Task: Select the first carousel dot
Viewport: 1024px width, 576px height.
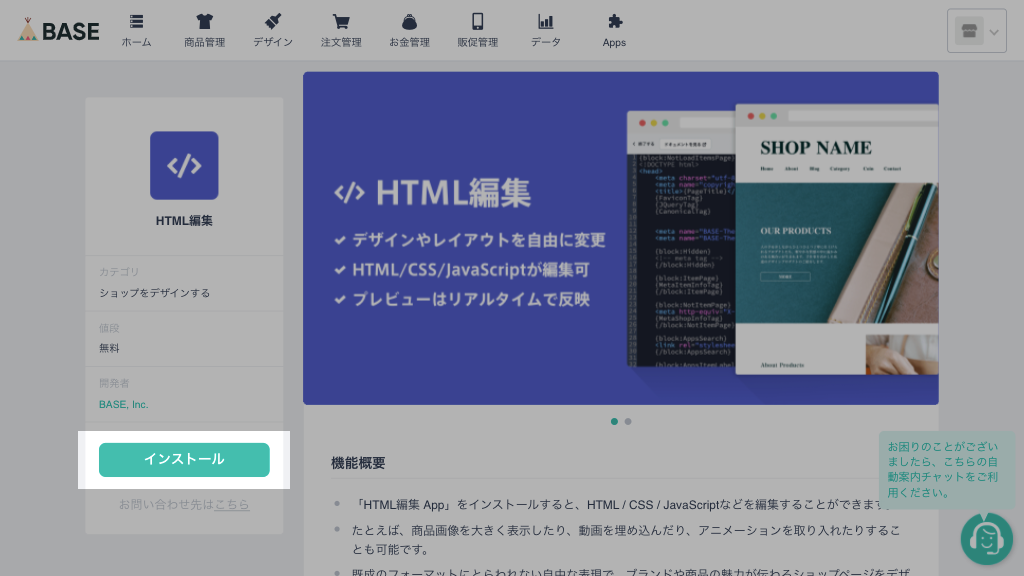Action: [614, 421]
